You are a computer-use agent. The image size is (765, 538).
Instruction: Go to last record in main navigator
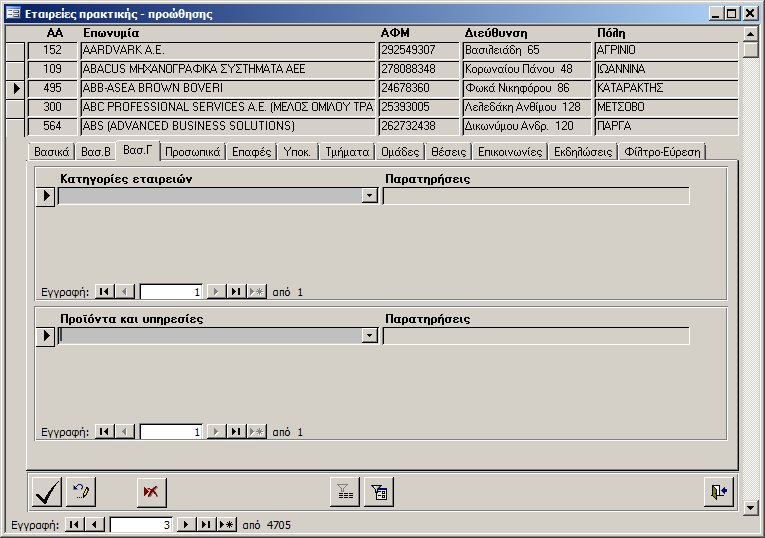click(x=206, y=525)
